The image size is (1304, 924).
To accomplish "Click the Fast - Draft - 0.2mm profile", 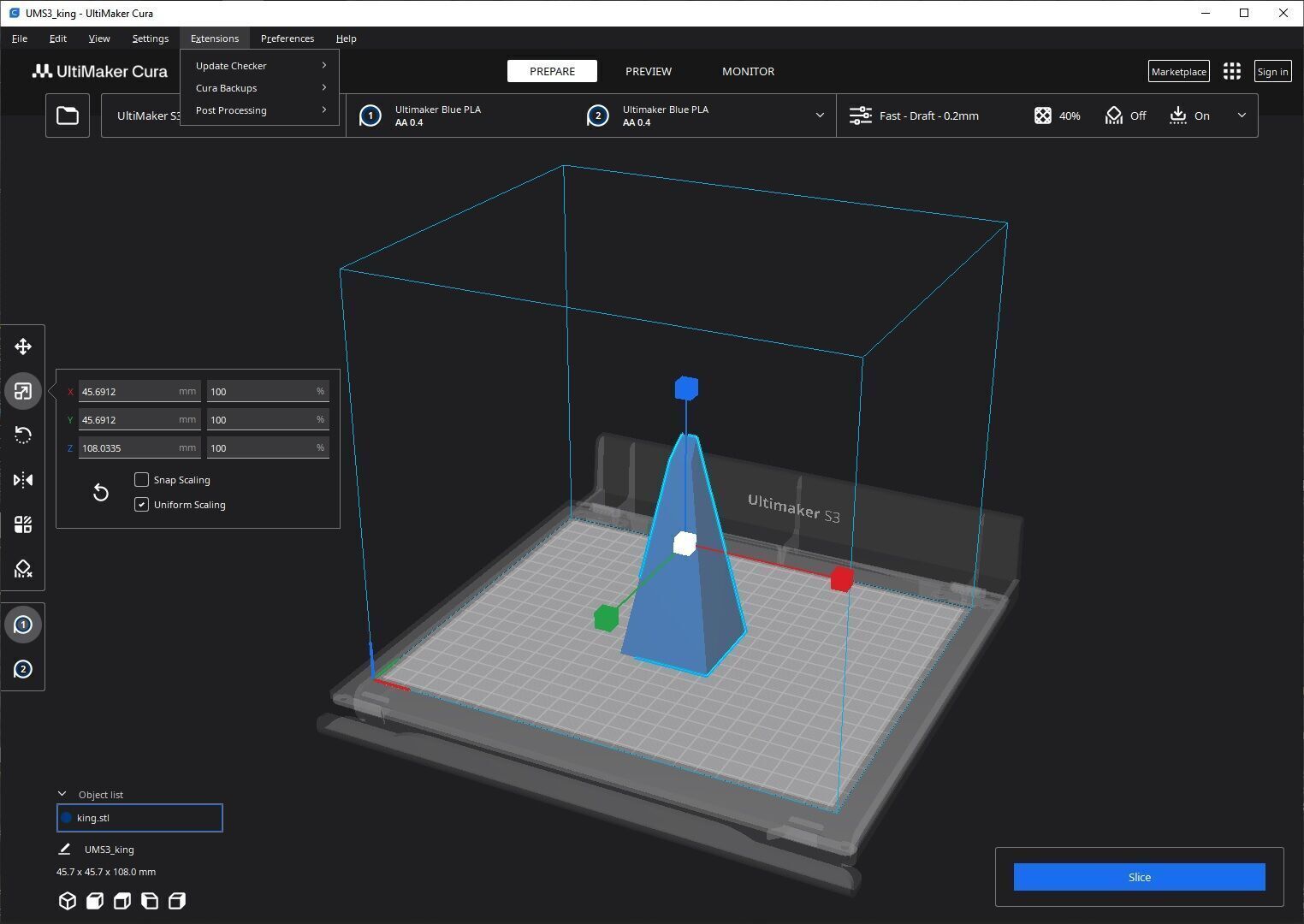I will point(929,115).
